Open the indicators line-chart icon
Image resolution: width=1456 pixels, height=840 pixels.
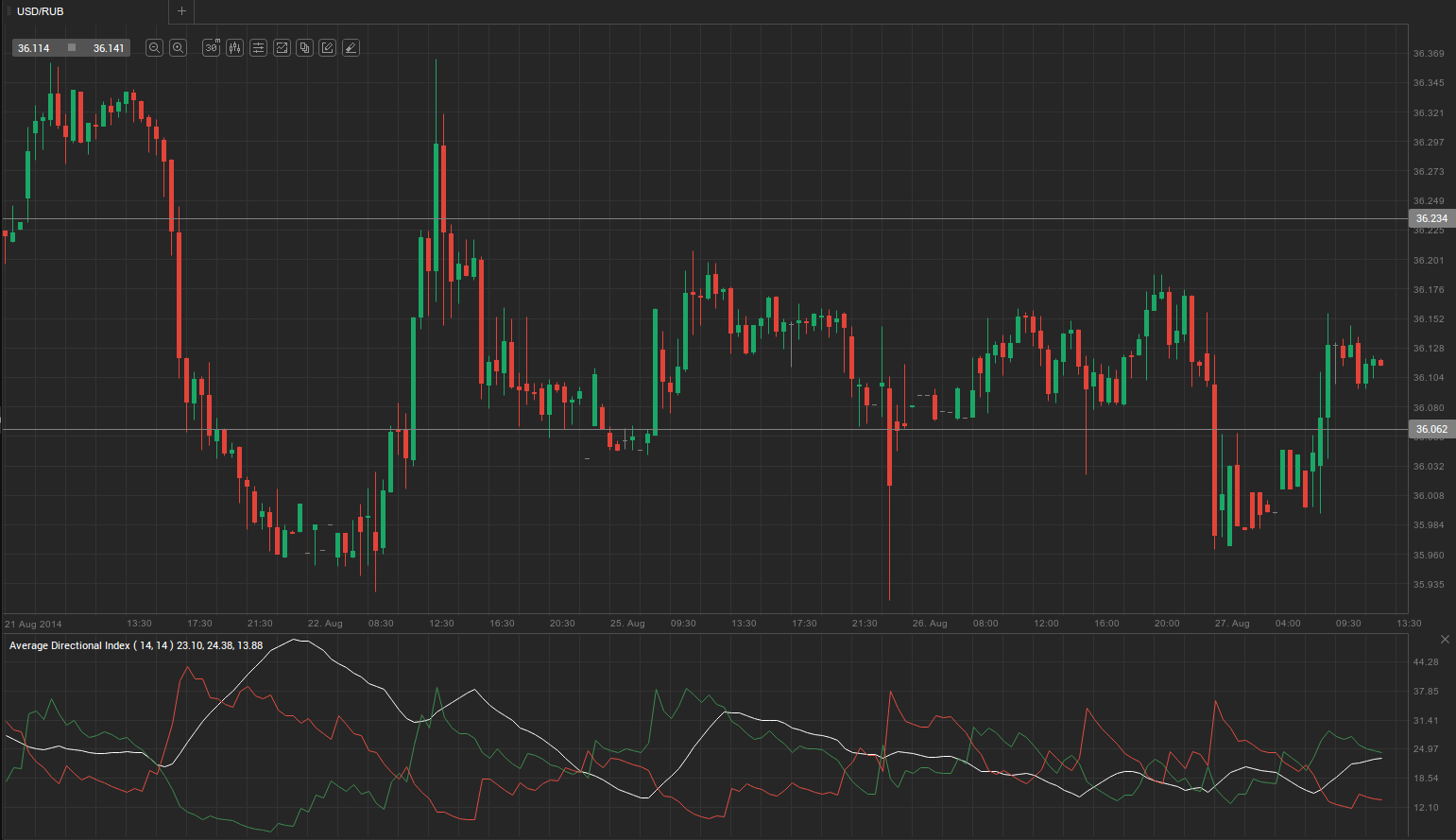(282, 47)
